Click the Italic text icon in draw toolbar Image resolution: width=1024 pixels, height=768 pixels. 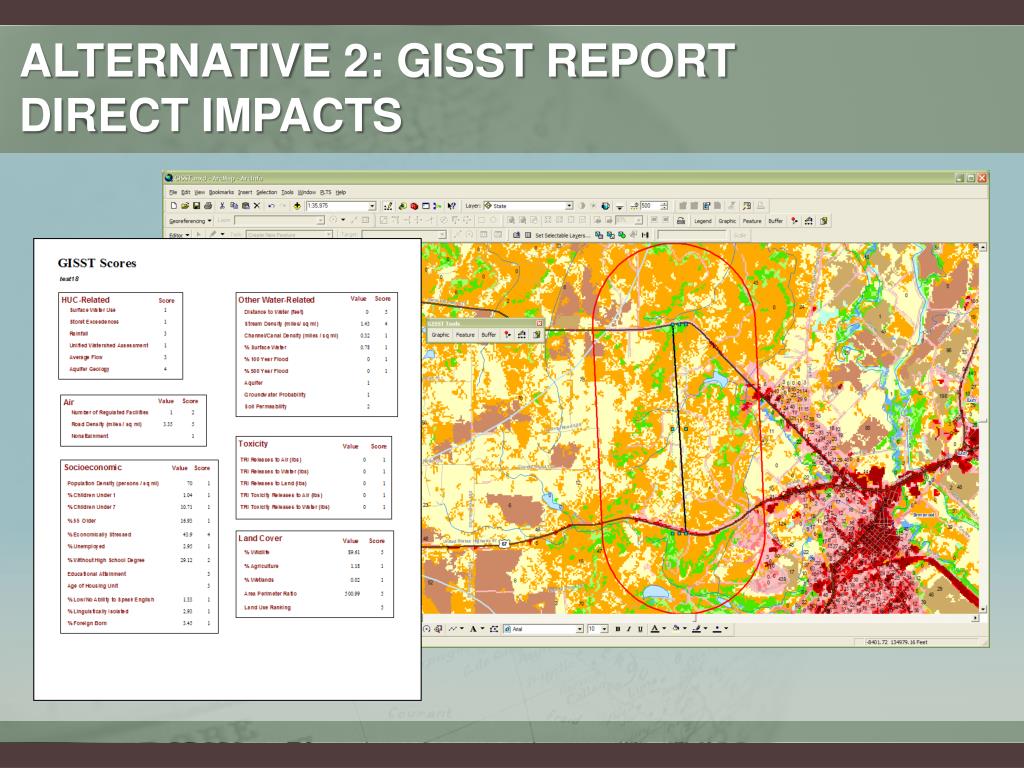click(629, 629)
